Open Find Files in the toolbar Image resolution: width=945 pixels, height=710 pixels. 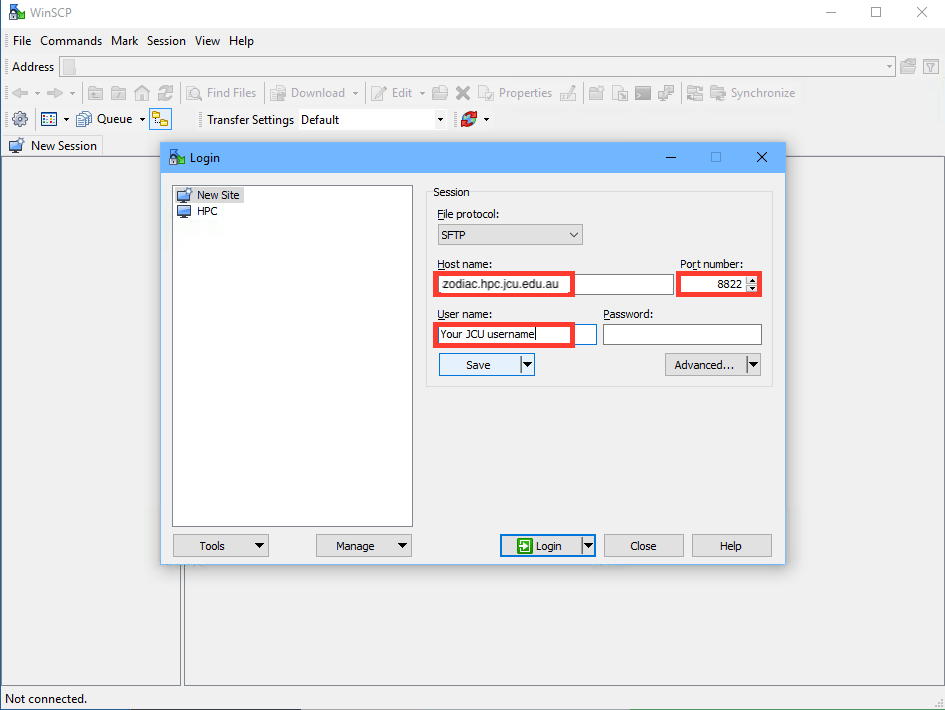pyautogui.click(x=221, y=93)
